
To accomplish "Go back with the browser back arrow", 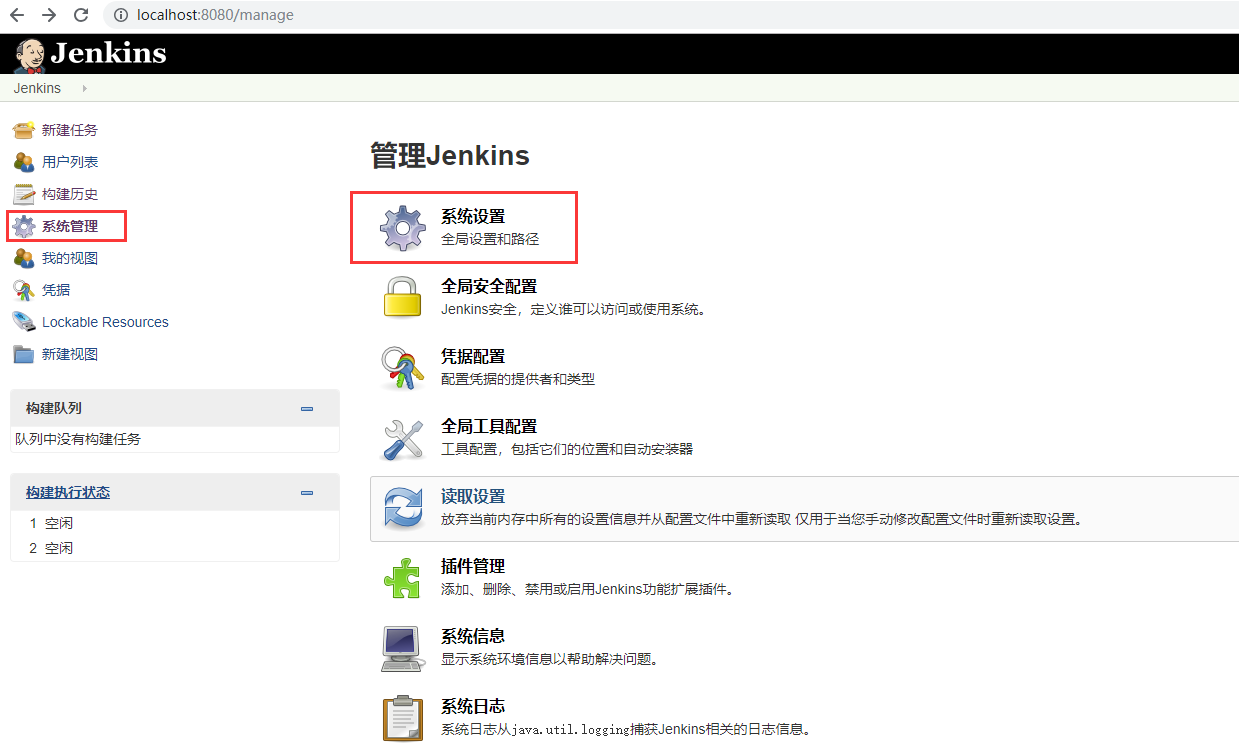I will [x=17, y=15].
